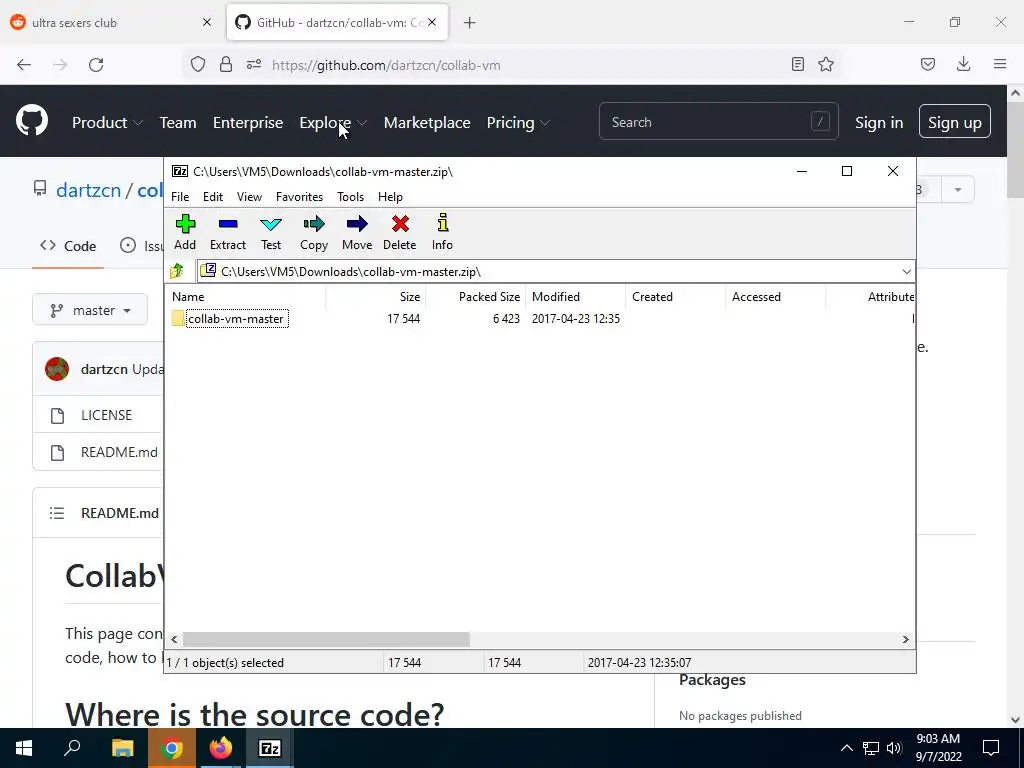Viewport: 1024px width, 768px height.
Task: Save page to Pocket
Action: (x=928, y=64)
